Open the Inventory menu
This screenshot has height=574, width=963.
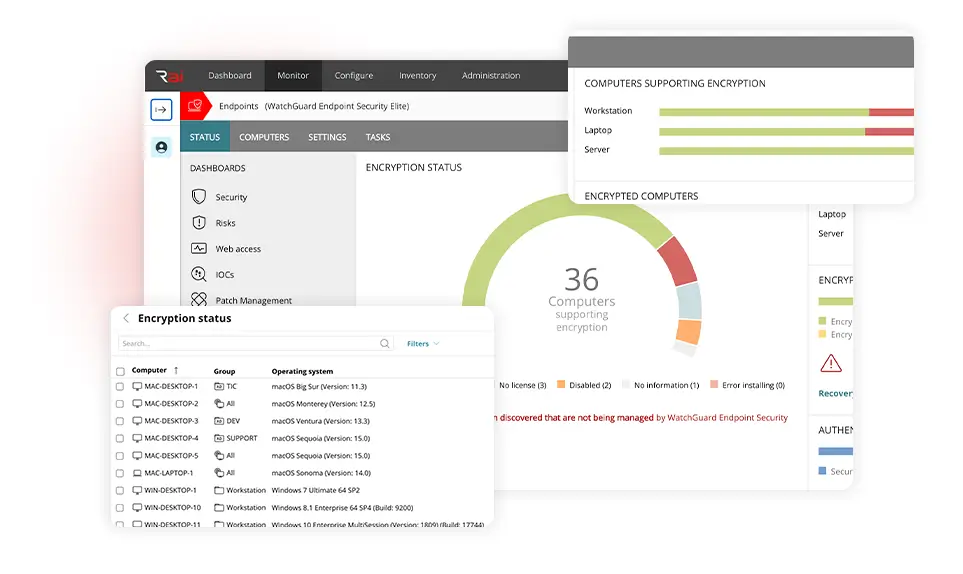tap(418, 76)
